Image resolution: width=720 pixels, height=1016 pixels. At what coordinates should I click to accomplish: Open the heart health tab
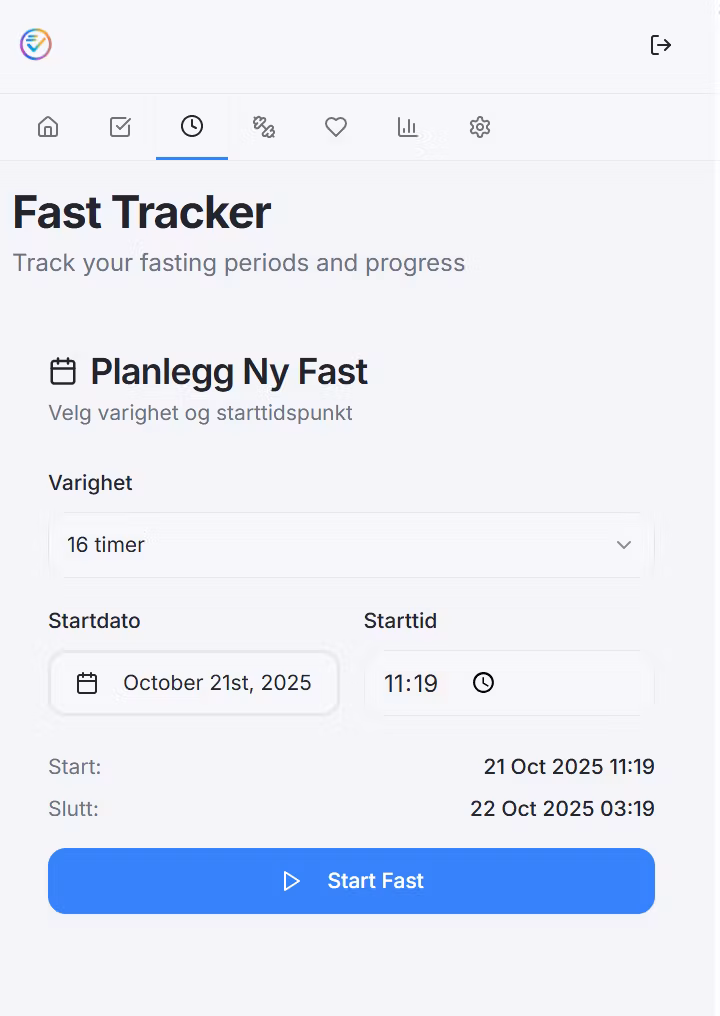pyautogui.click(x=336, y=127)
